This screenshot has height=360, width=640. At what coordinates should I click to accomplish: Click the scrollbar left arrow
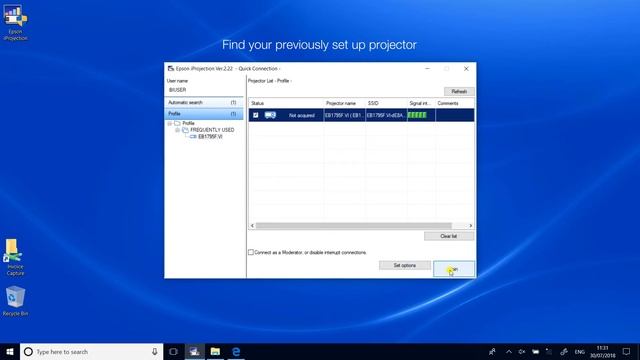coord(252,226)
